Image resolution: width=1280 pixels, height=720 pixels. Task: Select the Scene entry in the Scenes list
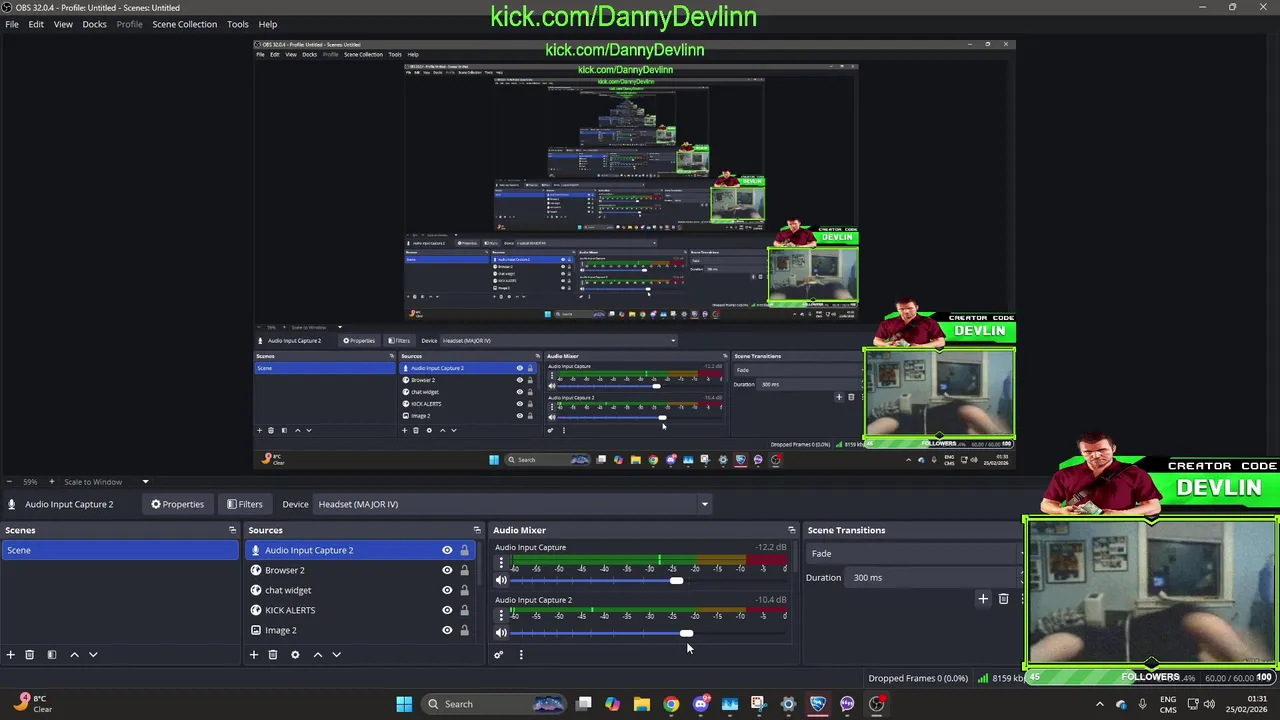120,550
